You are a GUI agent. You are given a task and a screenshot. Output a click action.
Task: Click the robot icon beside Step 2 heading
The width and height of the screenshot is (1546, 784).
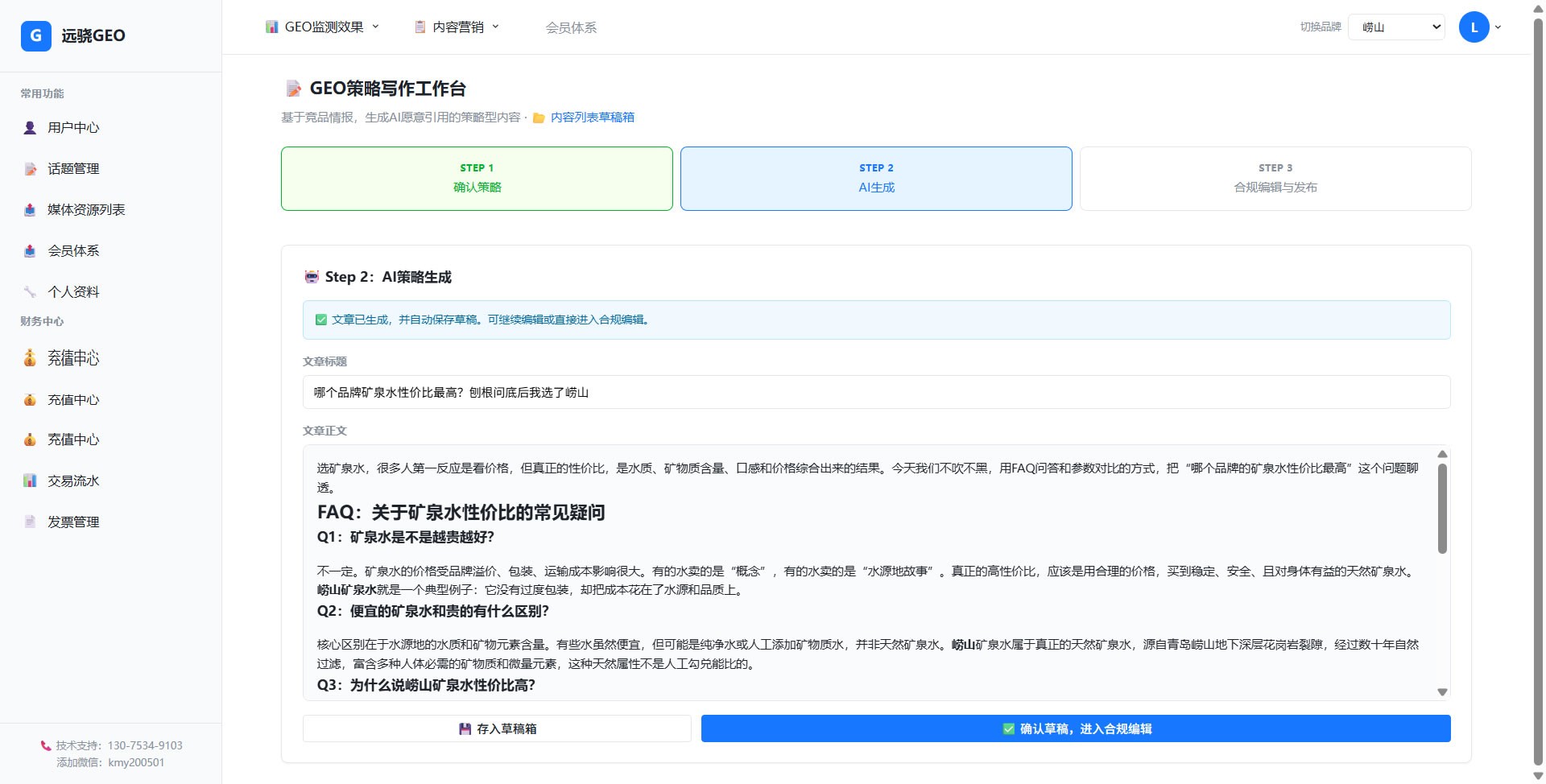(312, 277)
